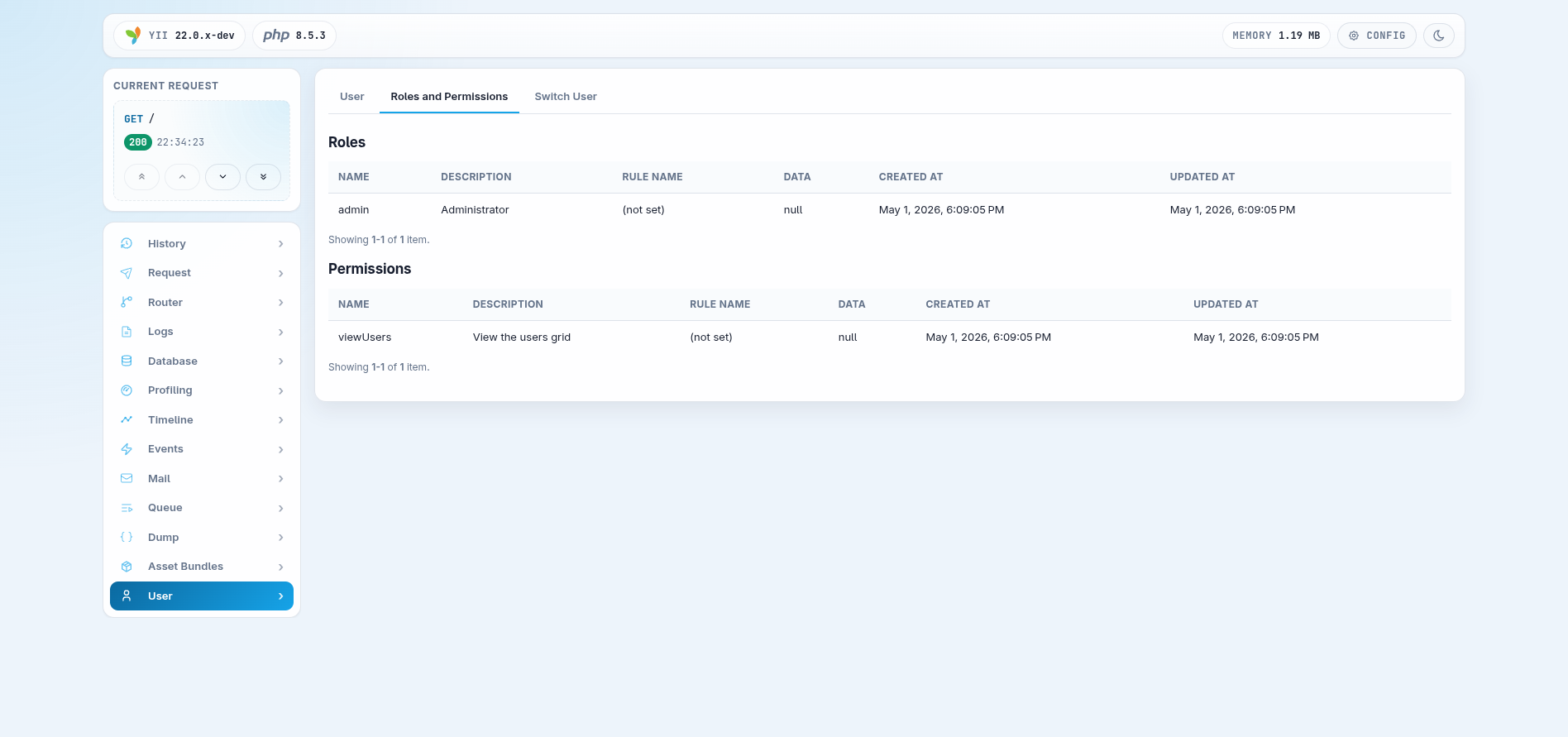Open Queue in sidebar menu
1568x737 pixels.
click(202, 508)
